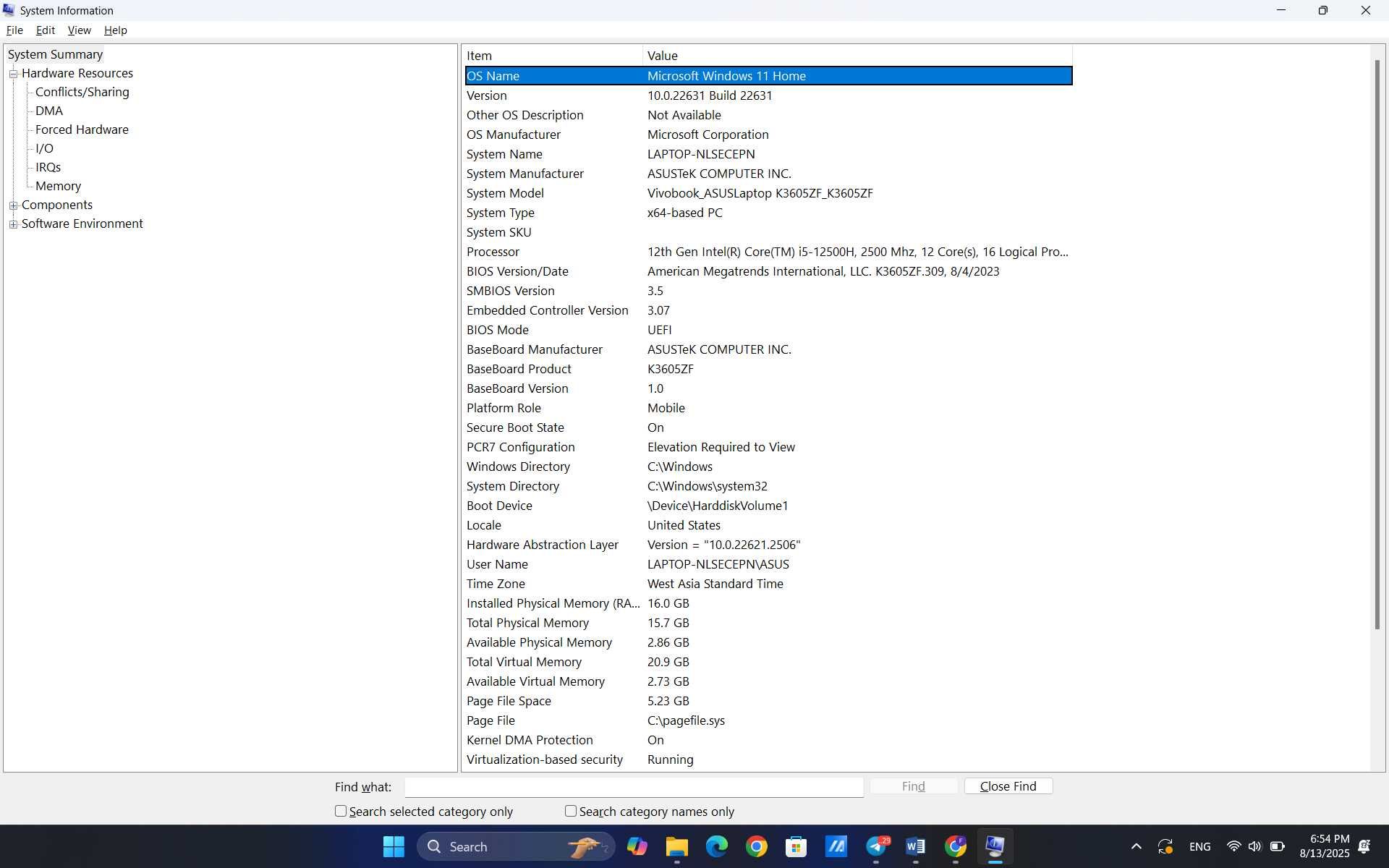Expand the Components node
Screen dimensions: 1389x868
coord(13,205)
